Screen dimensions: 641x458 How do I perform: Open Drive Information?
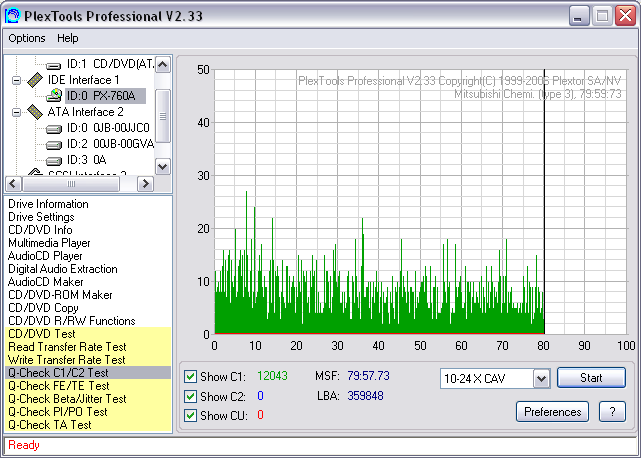[48, 204]
